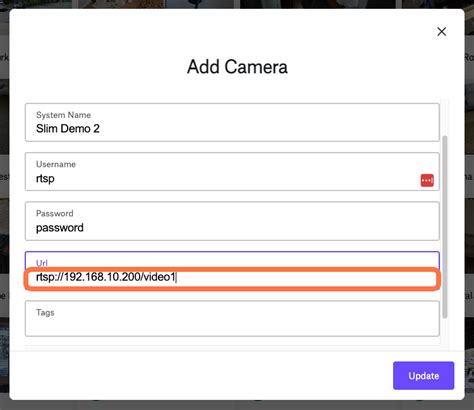The width and height of the screenshot is (474, 410).
Task: Click the scrollbar track below the thumb
Action: 445,333
